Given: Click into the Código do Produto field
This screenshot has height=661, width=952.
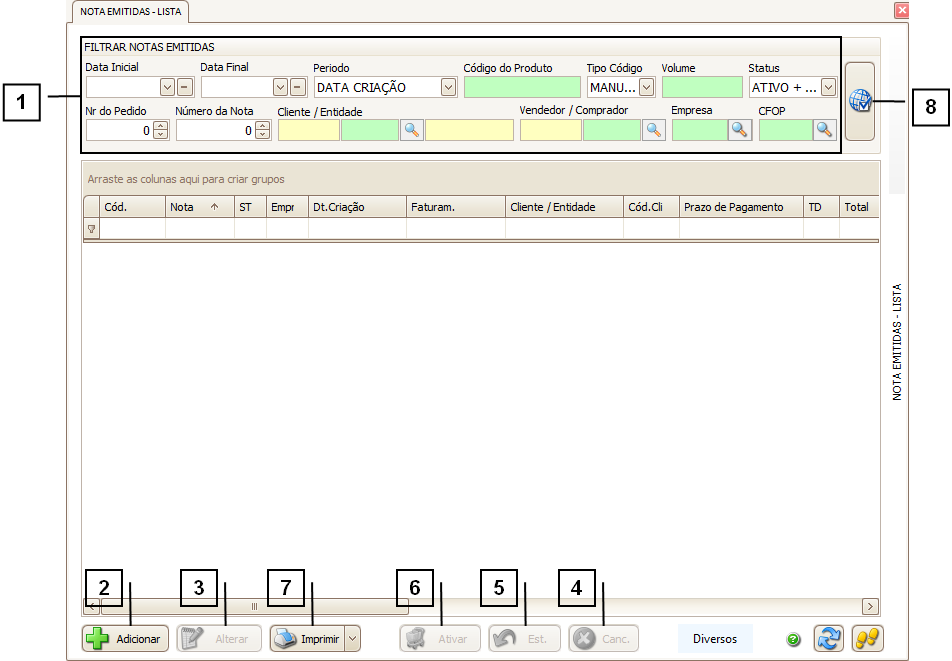Looking at the screenshot, I should (521, 87).
